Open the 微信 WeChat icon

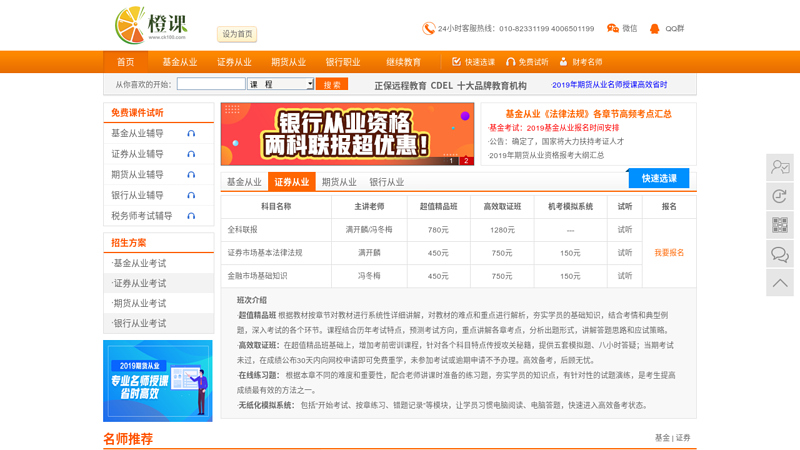point(613,29)
